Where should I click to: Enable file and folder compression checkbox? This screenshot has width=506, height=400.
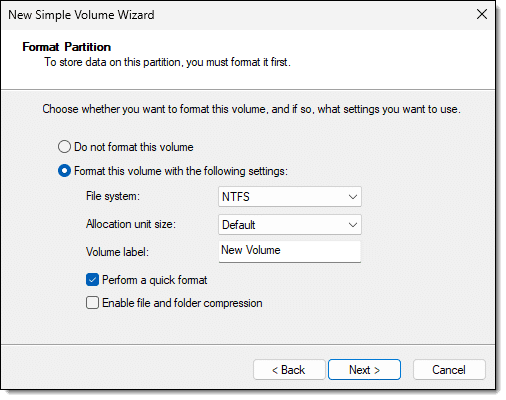pos(92,303)
